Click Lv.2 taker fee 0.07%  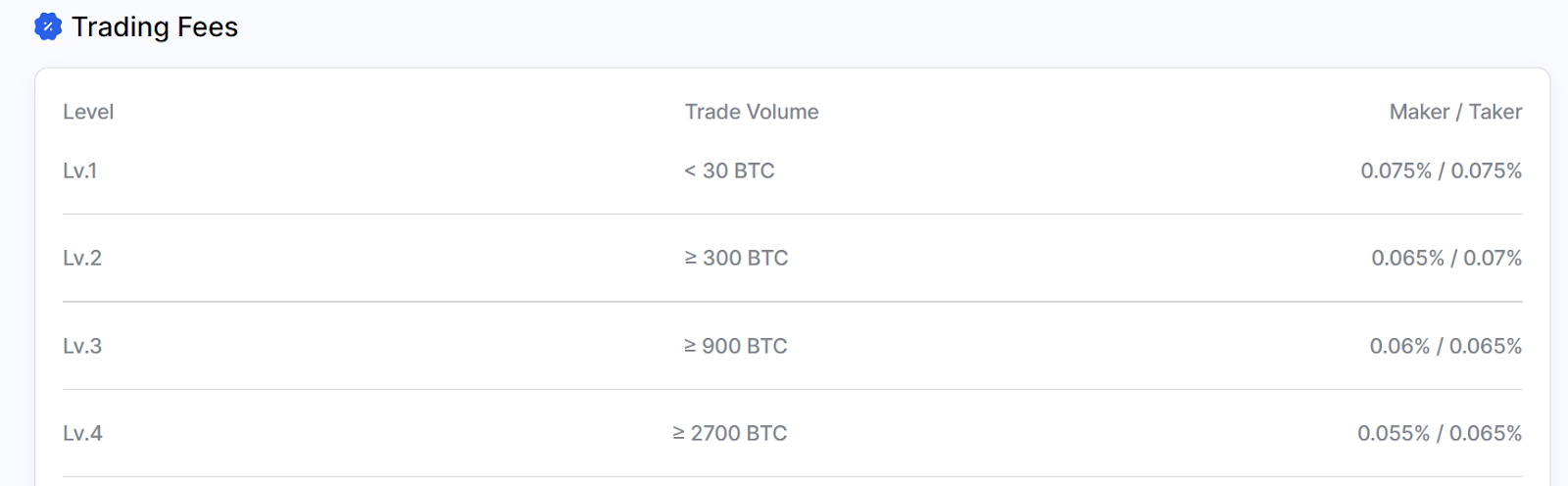pyautogui.click(x=1493, y=258)
